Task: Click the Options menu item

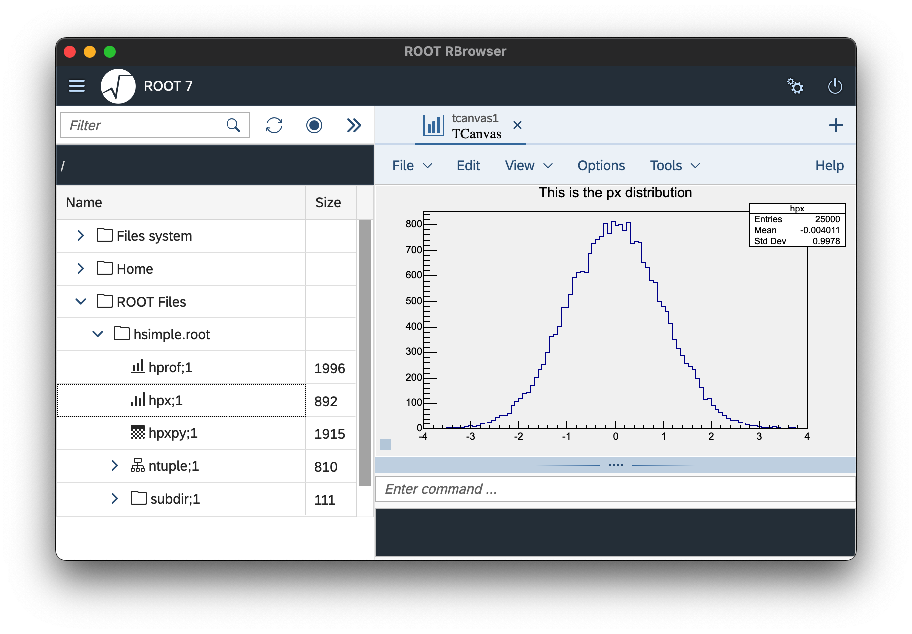Action: 601,166
